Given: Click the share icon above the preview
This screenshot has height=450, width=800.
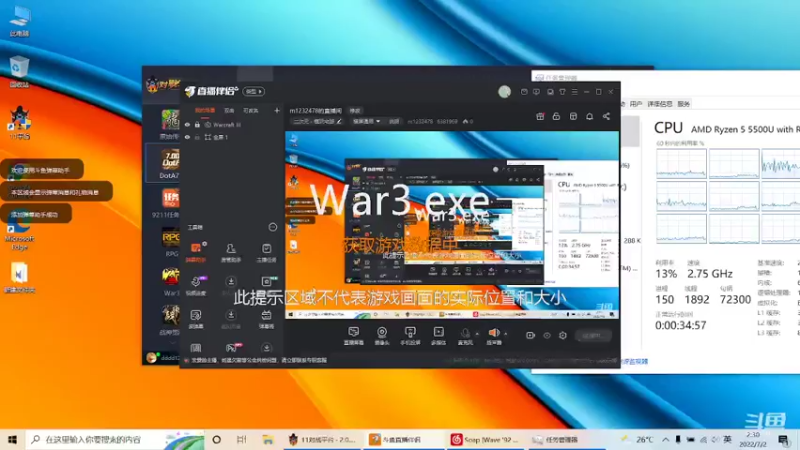Looking at the screenshot, I should (x=606, y=116).
